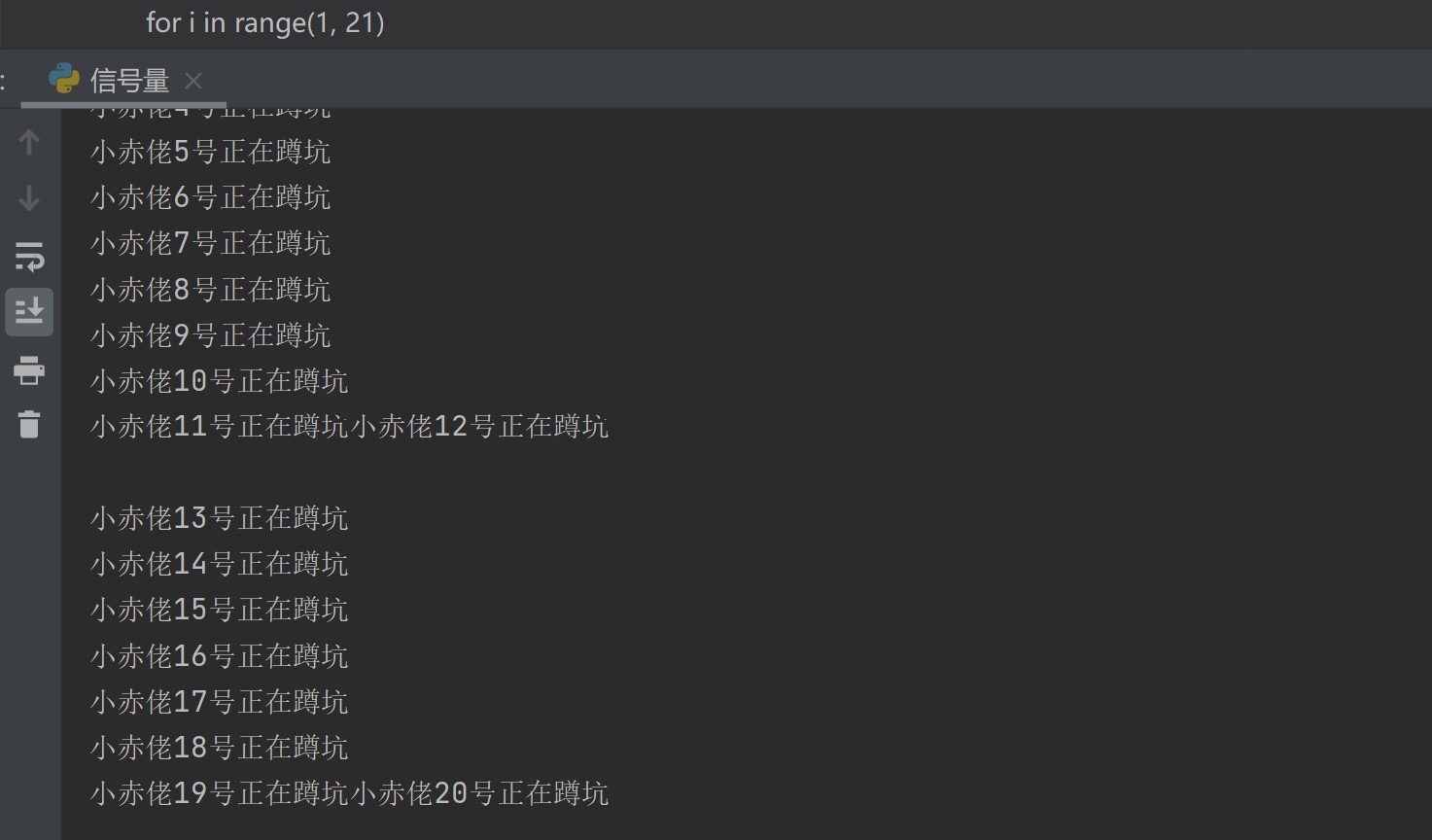Click the down stack trace arrow
1432x840 pixels.
pos(29,198)
